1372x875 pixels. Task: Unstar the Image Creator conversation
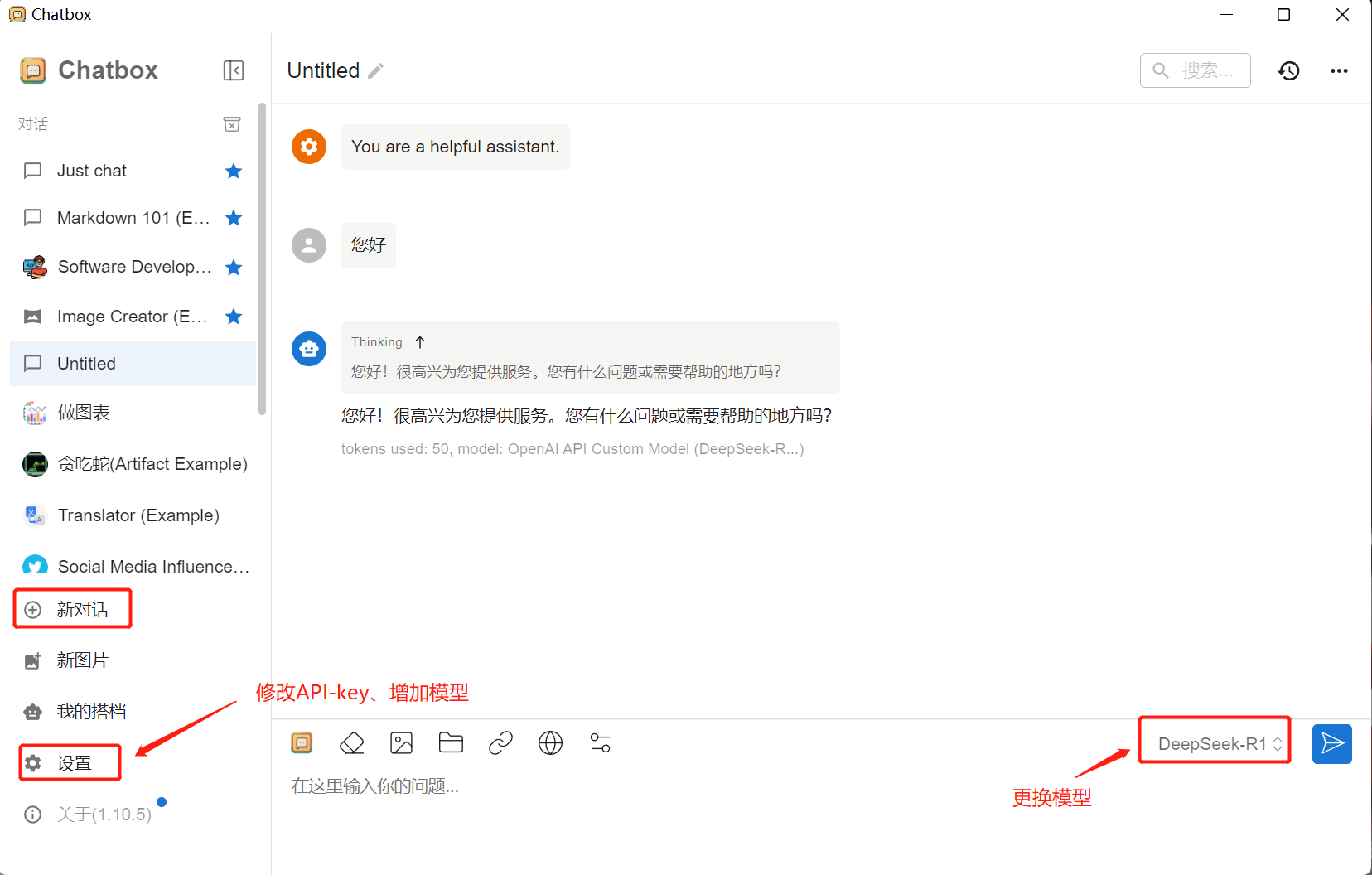pos(234,317)
